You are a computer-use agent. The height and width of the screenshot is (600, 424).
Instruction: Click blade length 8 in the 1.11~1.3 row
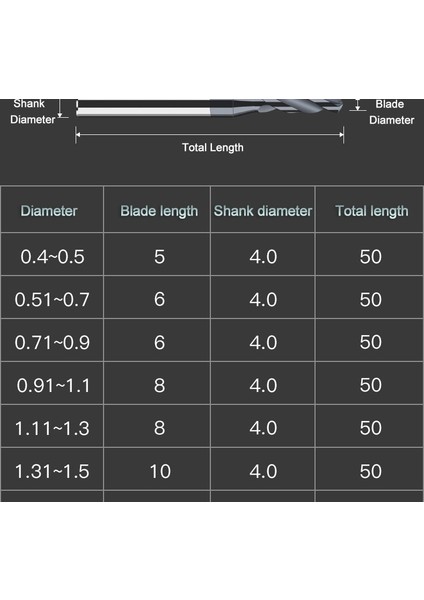click(159, 428)
